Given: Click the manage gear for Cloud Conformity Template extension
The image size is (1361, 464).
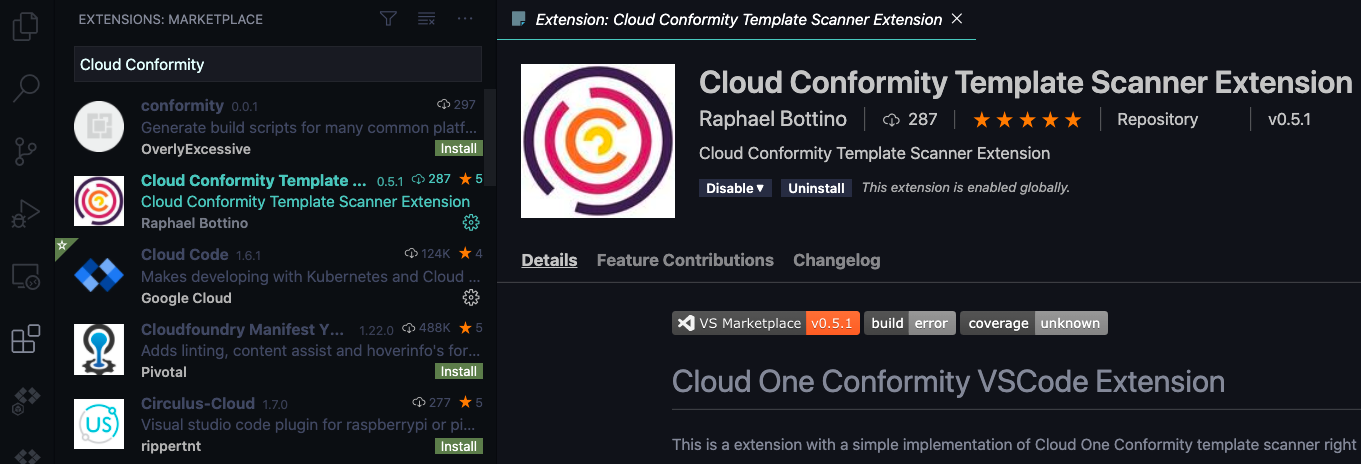Looking at the screenshot, I should point(471,222).
